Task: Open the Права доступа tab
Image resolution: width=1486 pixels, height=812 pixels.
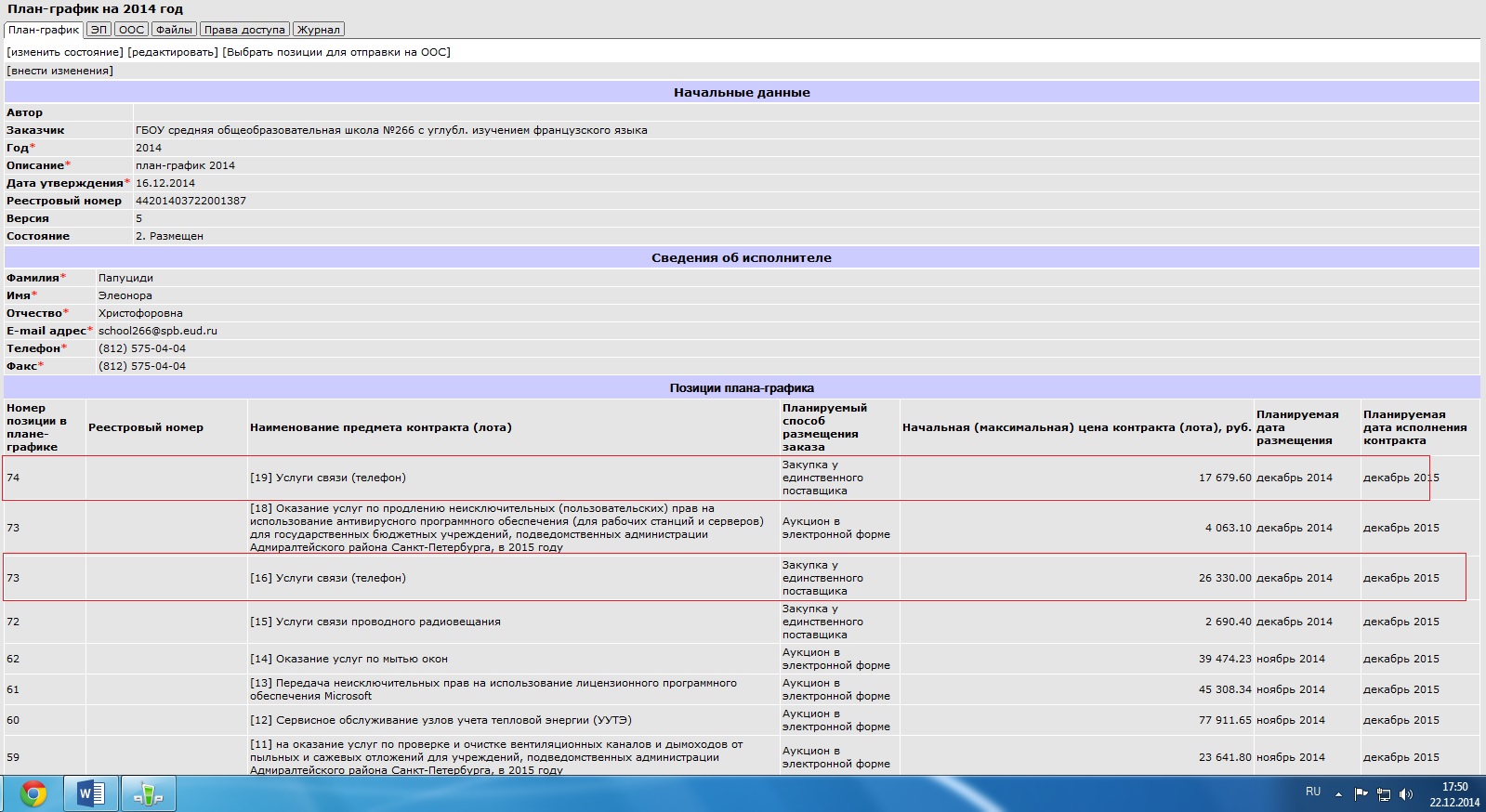Action: [244, 30]
